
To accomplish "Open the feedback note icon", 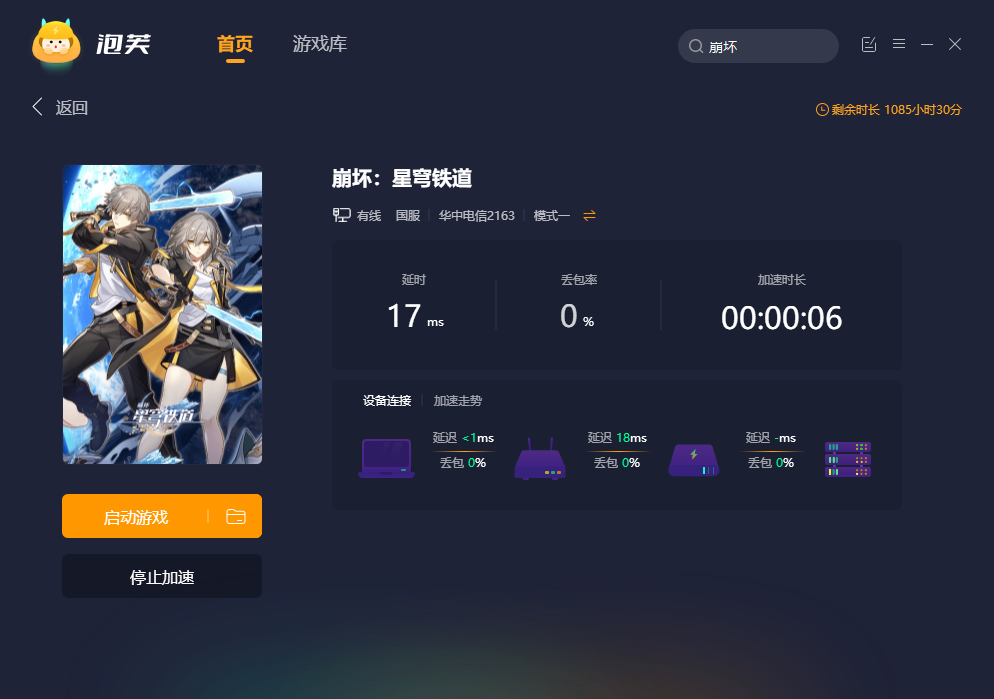I will click(868, 44).
